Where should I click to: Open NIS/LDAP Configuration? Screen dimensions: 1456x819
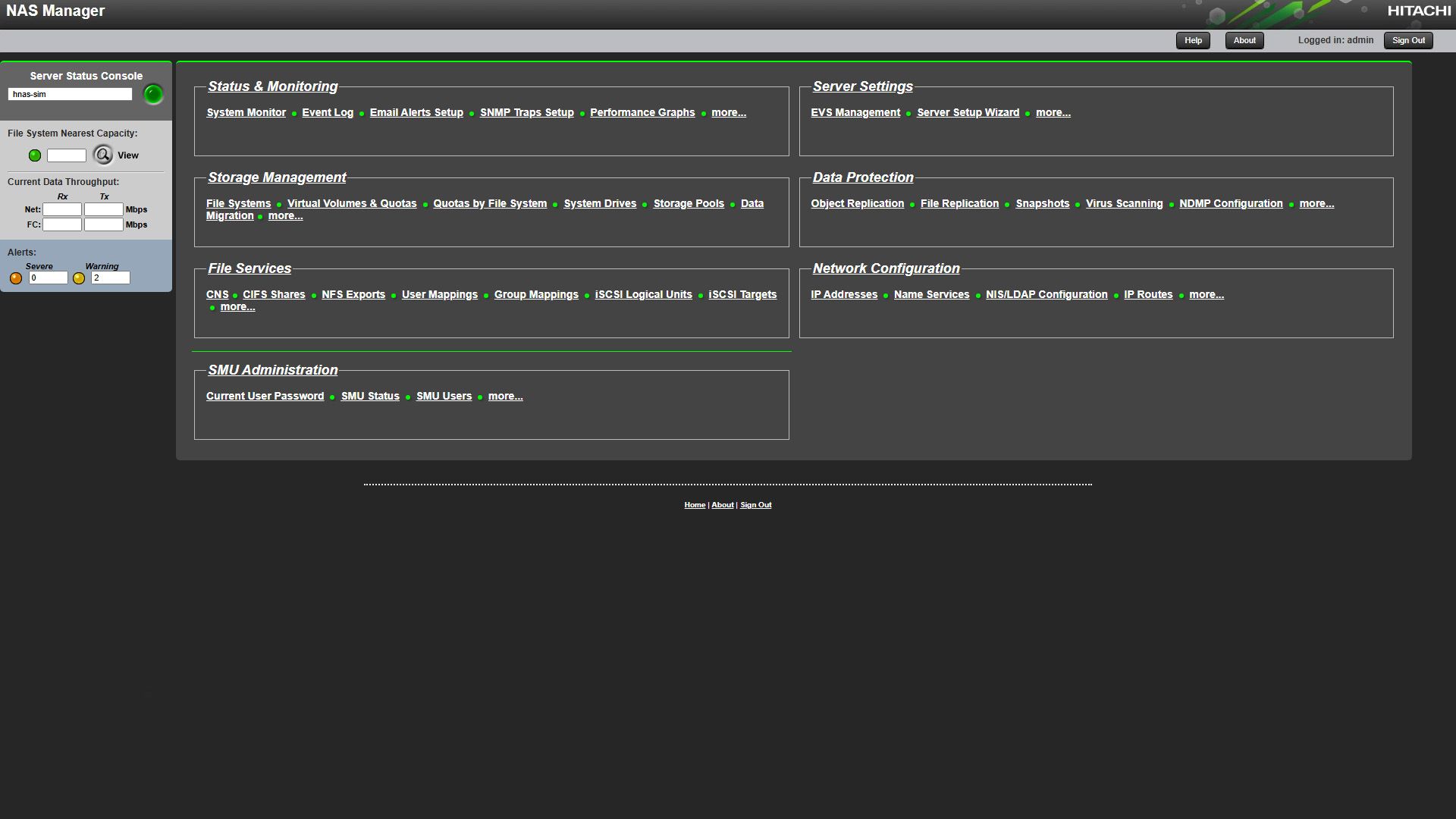click(1046, 294)
